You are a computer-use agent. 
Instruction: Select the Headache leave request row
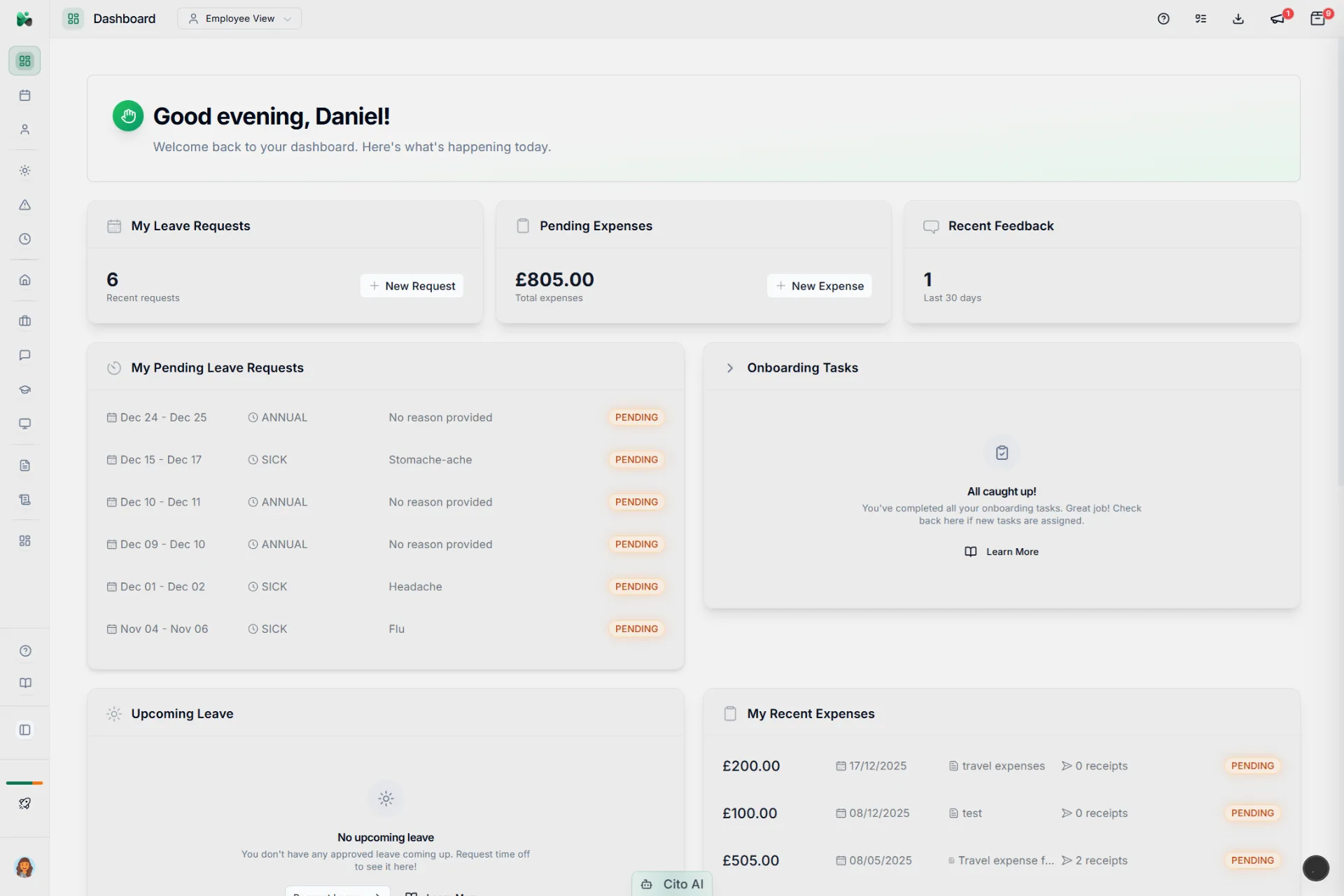pos(386,587)
